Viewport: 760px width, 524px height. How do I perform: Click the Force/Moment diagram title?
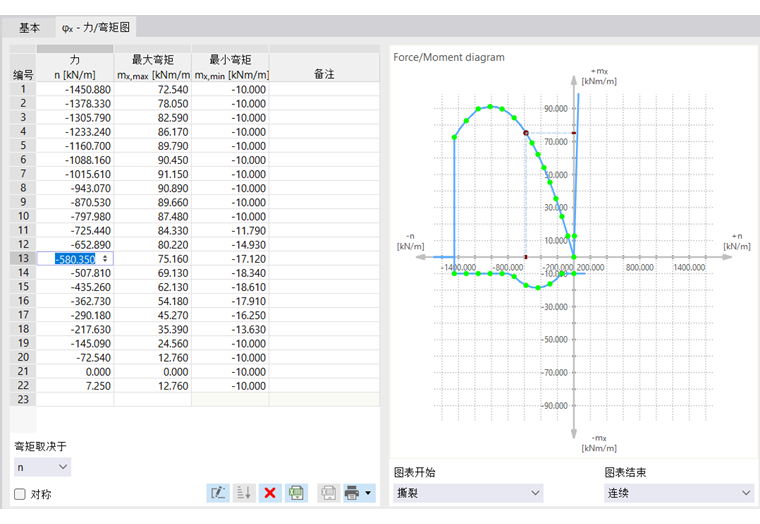(449, 57)
